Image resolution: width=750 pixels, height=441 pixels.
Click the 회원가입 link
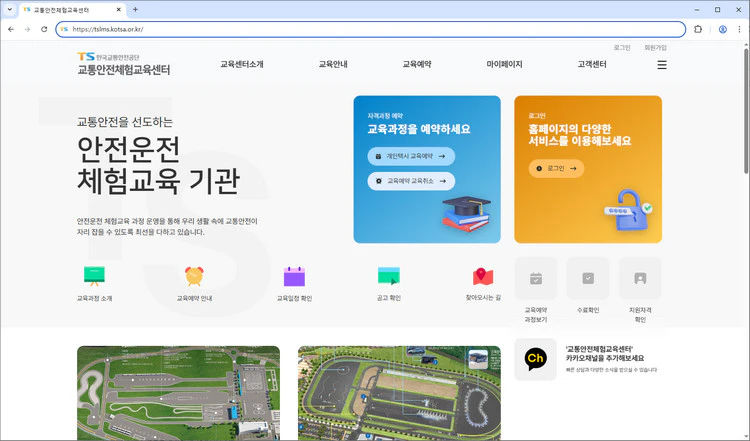655,48
